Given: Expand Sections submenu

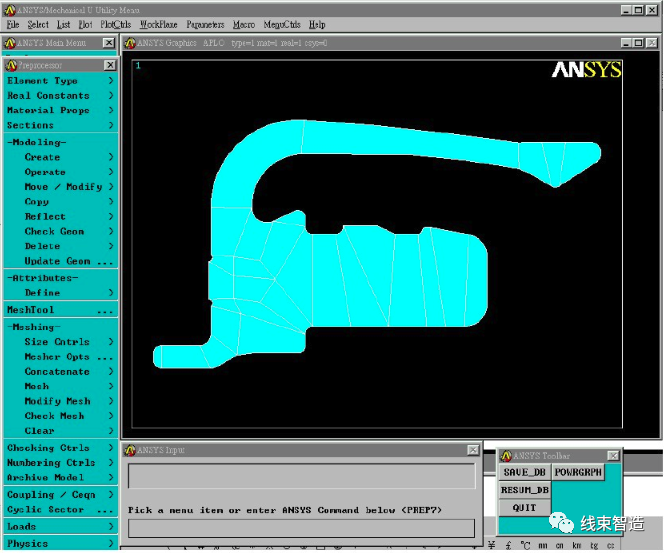Looking at the screenshot, I should [x=60, y=125].
